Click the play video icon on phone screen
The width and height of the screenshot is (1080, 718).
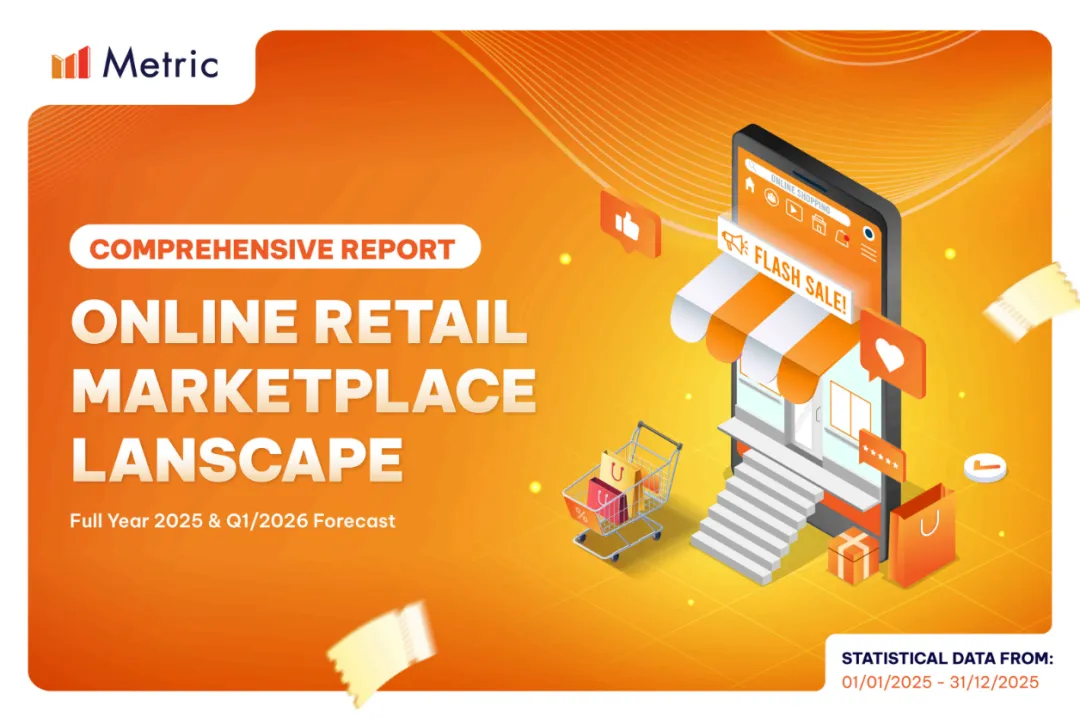[794, 209]
